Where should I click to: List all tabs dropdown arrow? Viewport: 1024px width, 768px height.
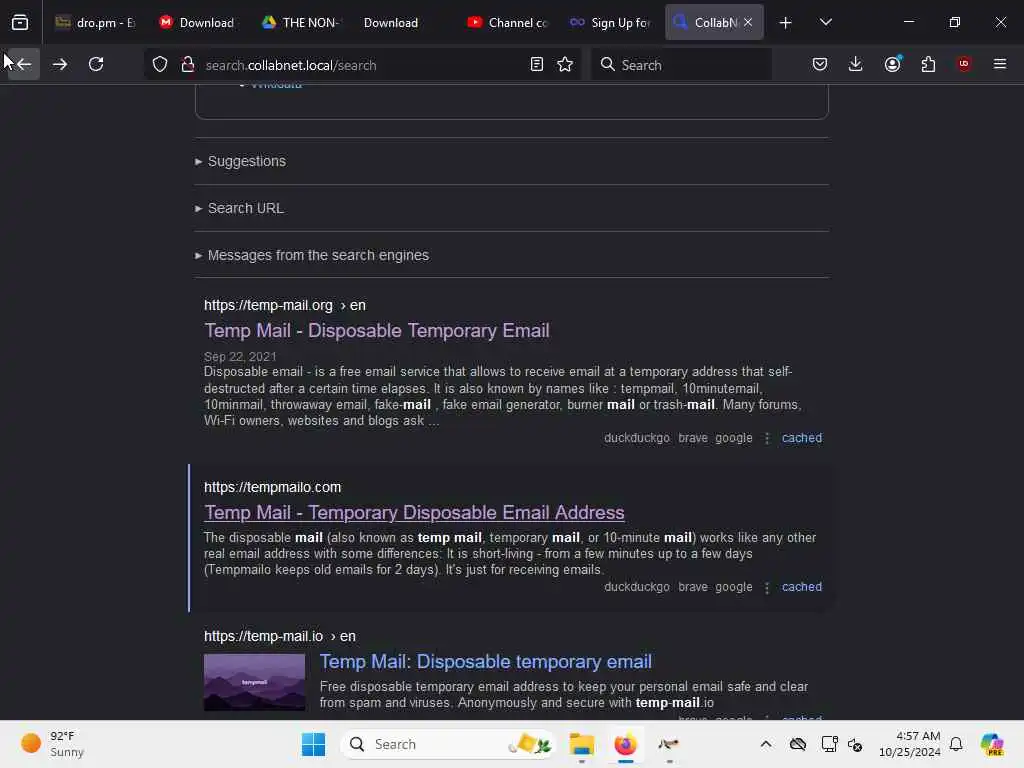[825, 22]
